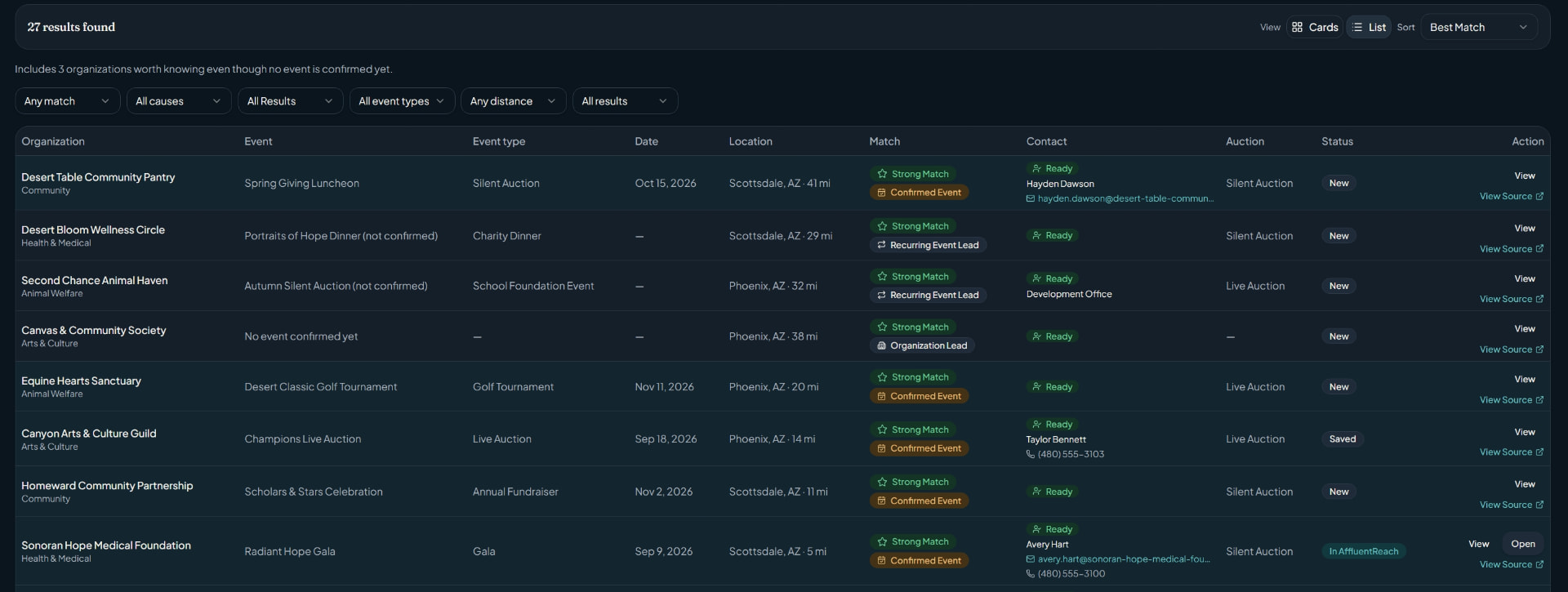Open the All causes filter dropdown
Viewport: 1568px width, 592px height.
click(178, 101)
